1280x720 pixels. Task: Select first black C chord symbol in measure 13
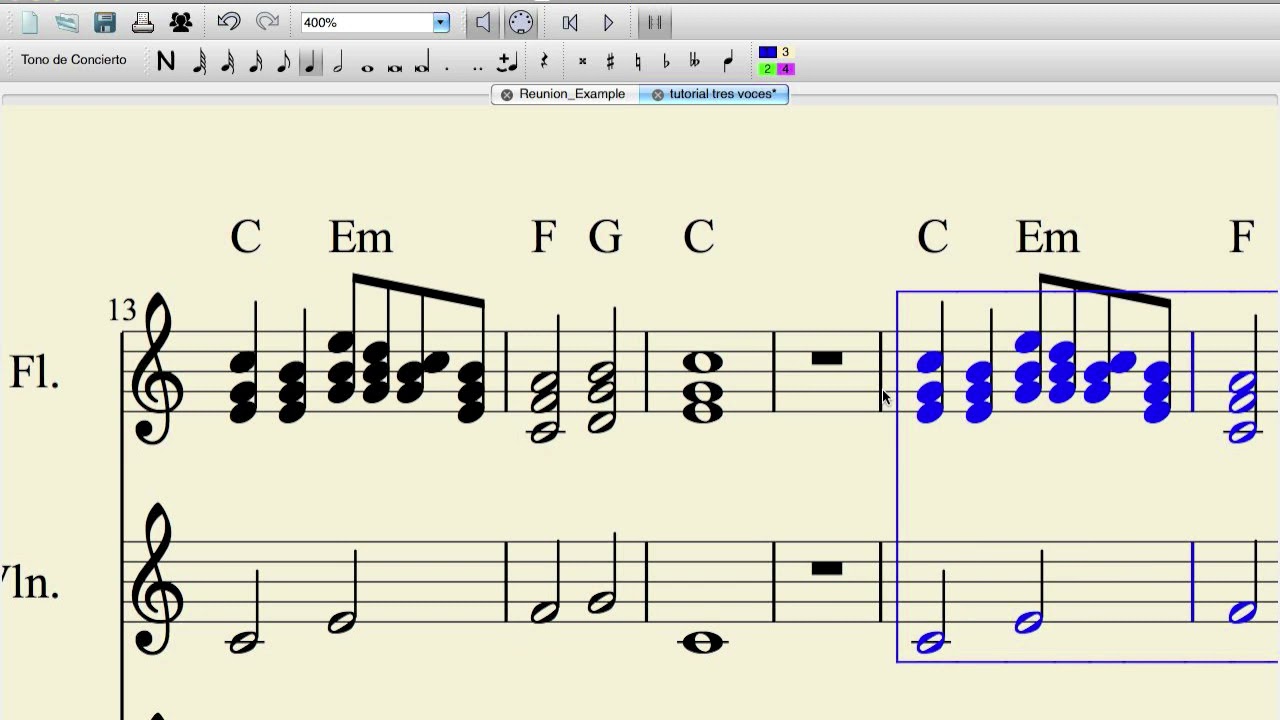pyautogui.click(x=246, y=238)
